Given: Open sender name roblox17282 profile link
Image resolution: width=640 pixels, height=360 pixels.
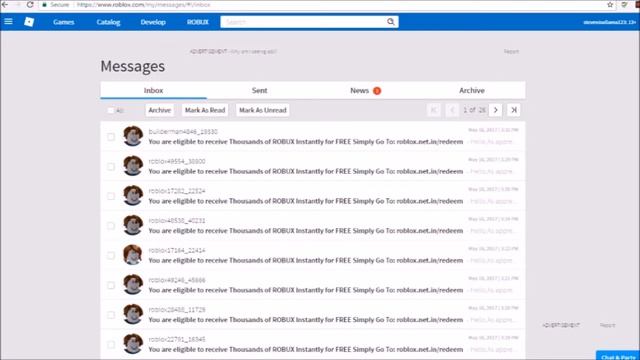Looking at the screenshot, I should click(x=177, y=191).
